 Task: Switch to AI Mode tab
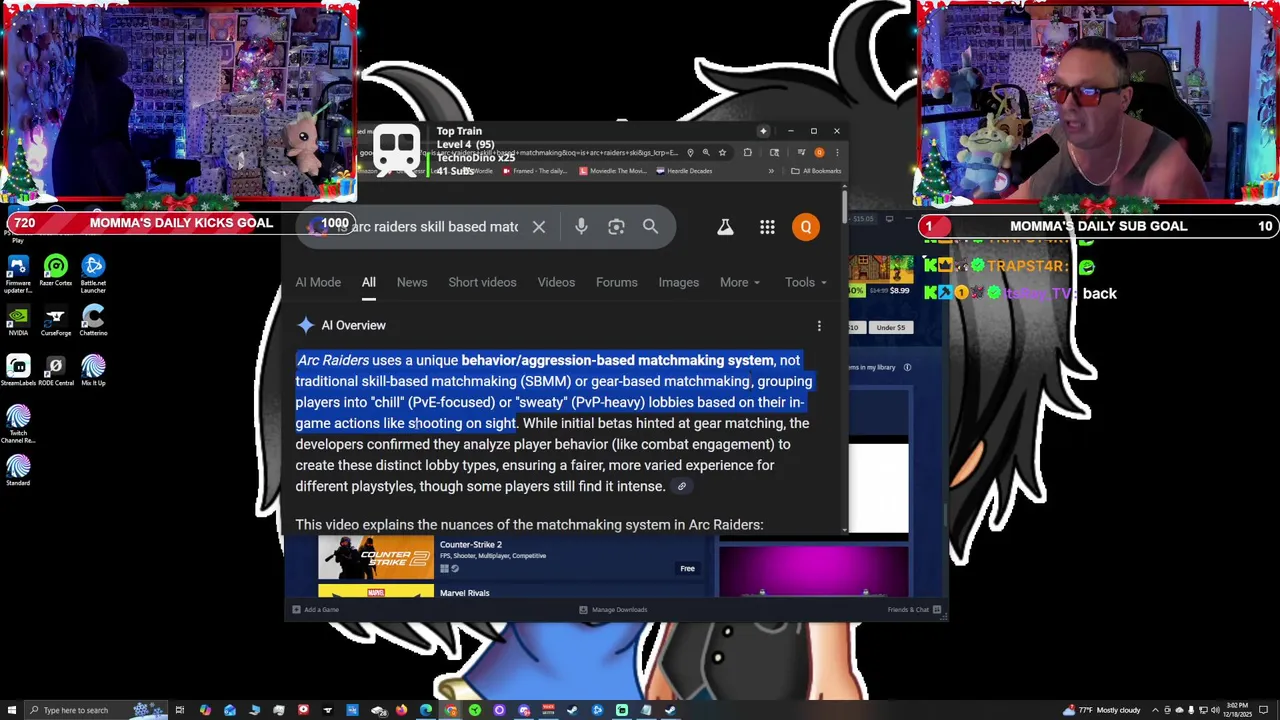318,282
